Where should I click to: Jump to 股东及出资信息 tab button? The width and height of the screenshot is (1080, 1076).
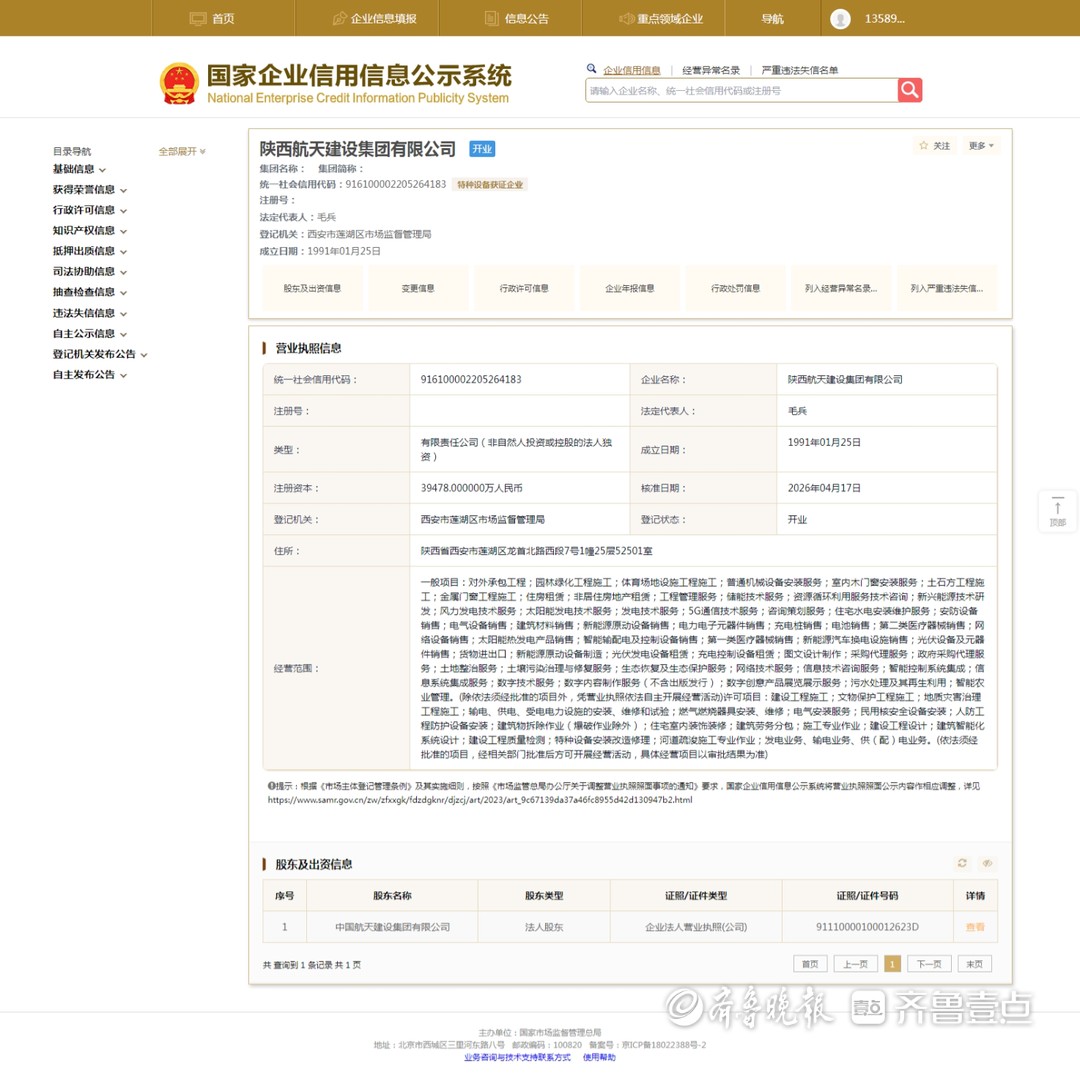(312, 288)
